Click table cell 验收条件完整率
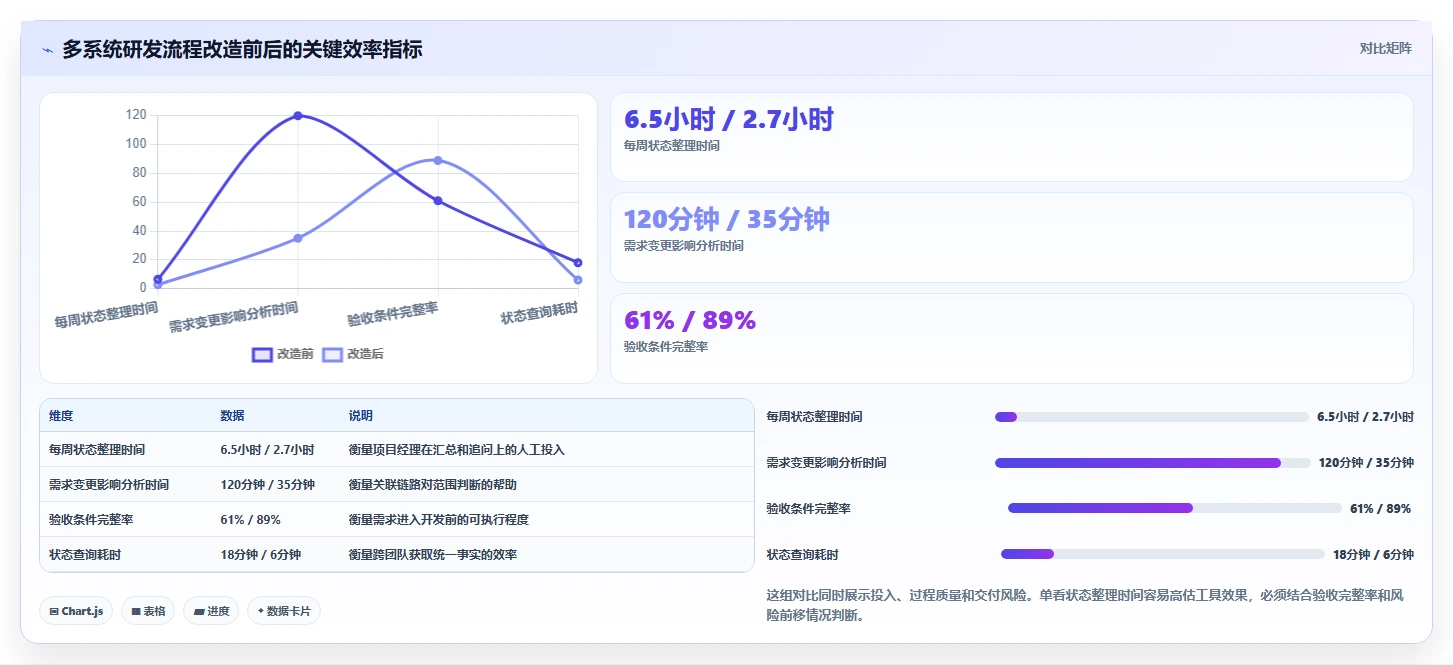This screenshot has width=1453, height=665. tap(91, 520)
